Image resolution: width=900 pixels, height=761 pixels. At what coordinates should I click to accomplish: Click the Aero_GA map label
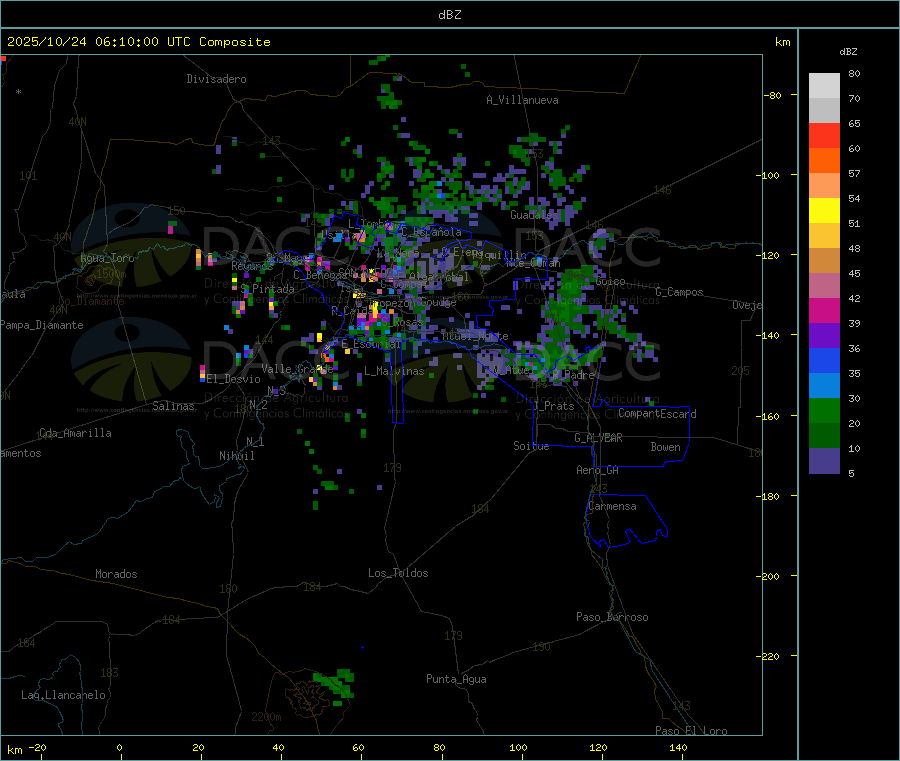pos(598,470)
